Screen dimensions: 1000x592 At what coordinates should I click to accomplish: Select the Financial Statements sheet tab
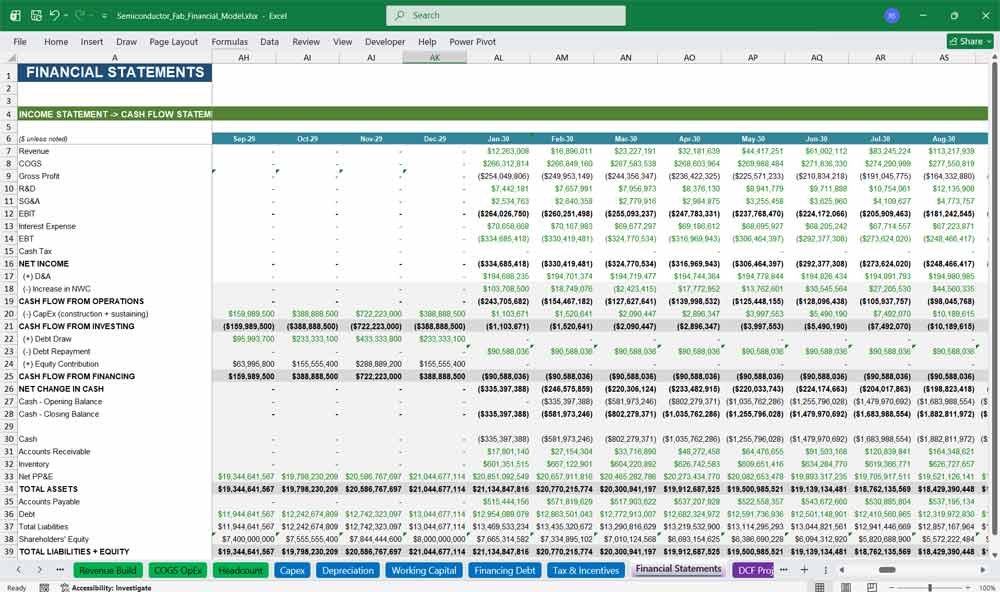tap(678, 569)
